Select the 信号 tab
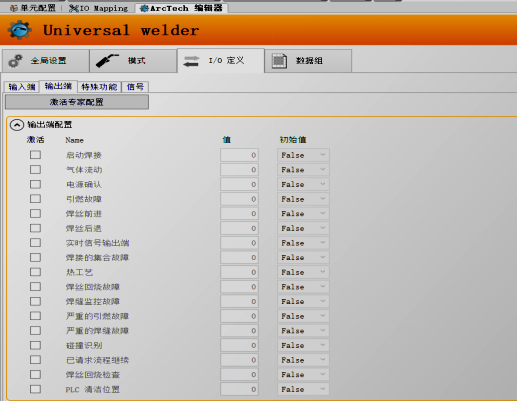 pos(135,87)
